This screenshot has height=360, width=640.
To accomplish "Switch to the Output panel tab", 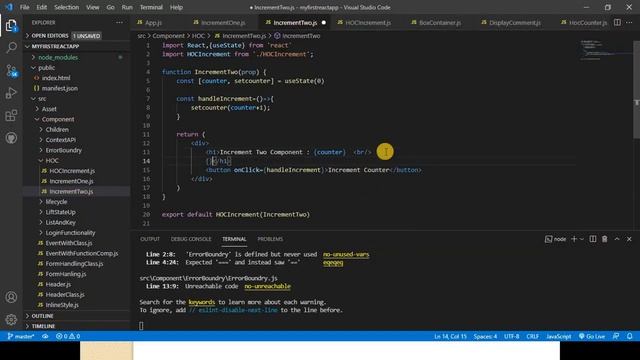I will pyautogui.click(x=150, y=239).
